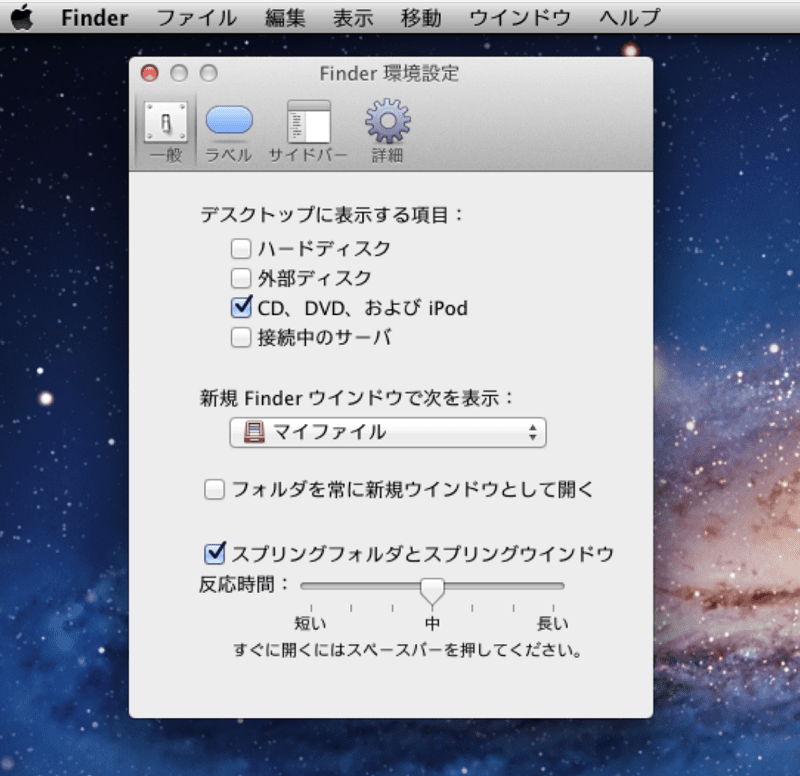Enable ハードディスク on desktop
This screenshot has width=800, height=776.
point(241,249)
